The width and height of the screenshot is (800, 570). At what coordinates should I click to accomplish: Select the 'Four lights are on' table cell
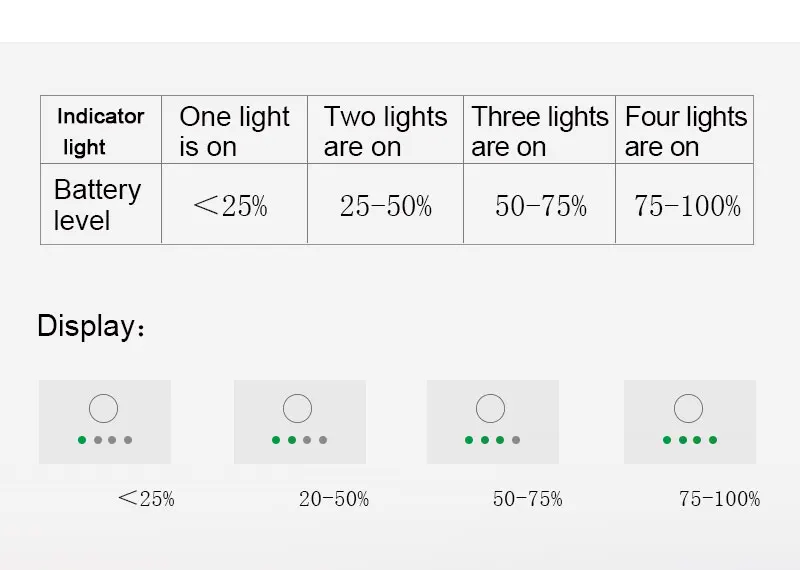pos(685,130)
